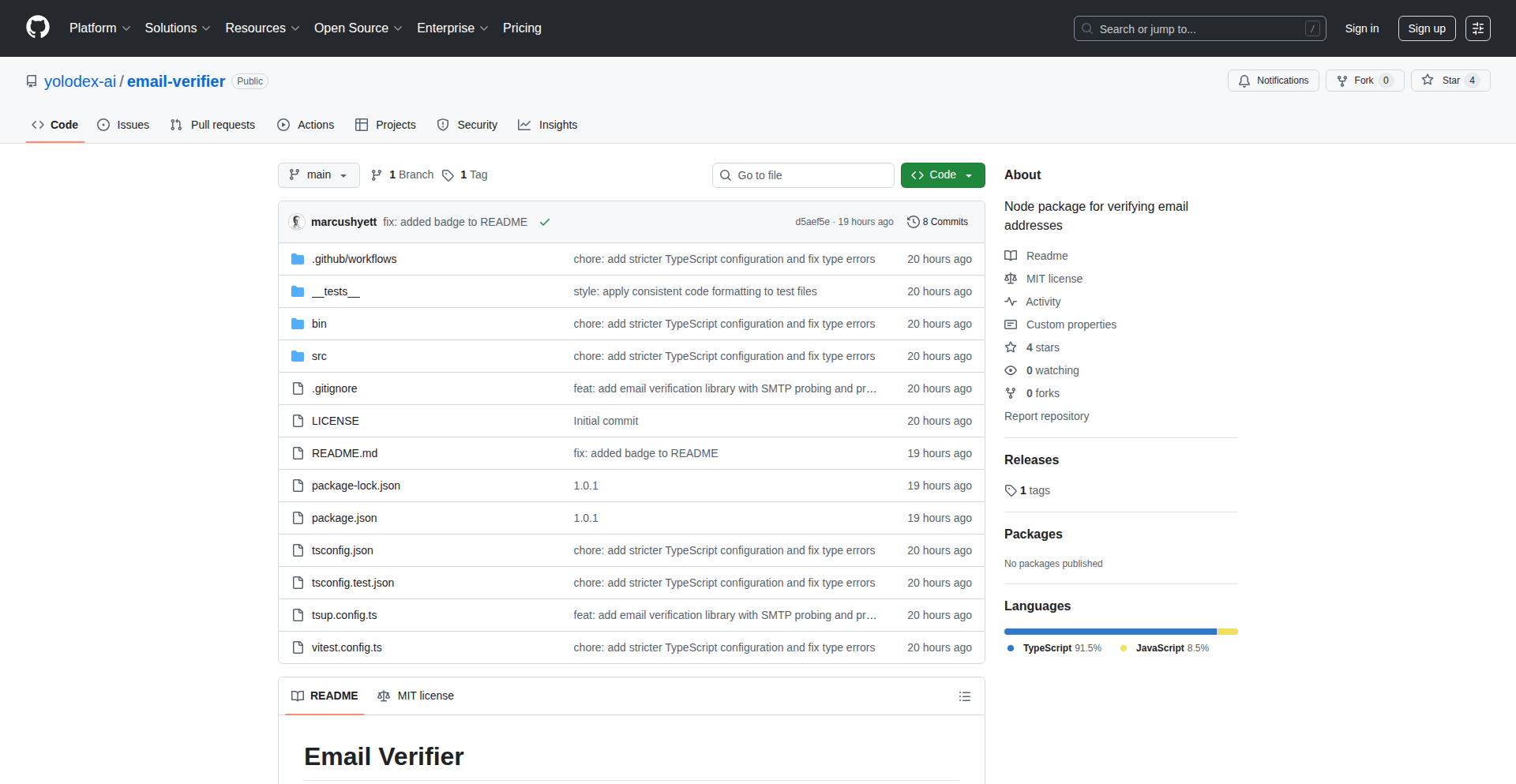Switch to the Issues tab
This screenshot has width=1516, height=784.
123,125
